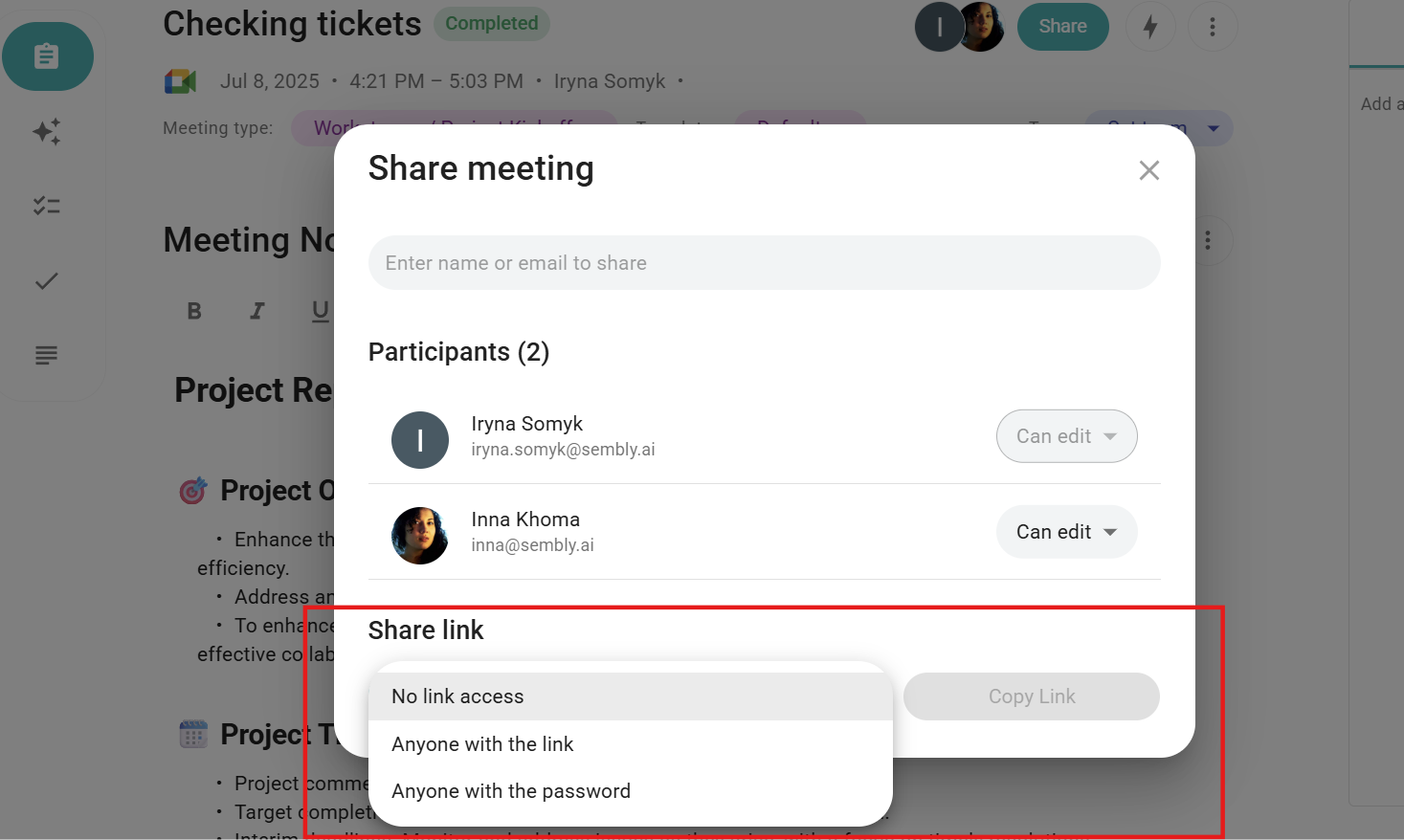The width and height of the screenshot is (1404, 840).
Task: Open Iryna Somyk's Can edit dropdown
Action: (x=1066, y=436)
